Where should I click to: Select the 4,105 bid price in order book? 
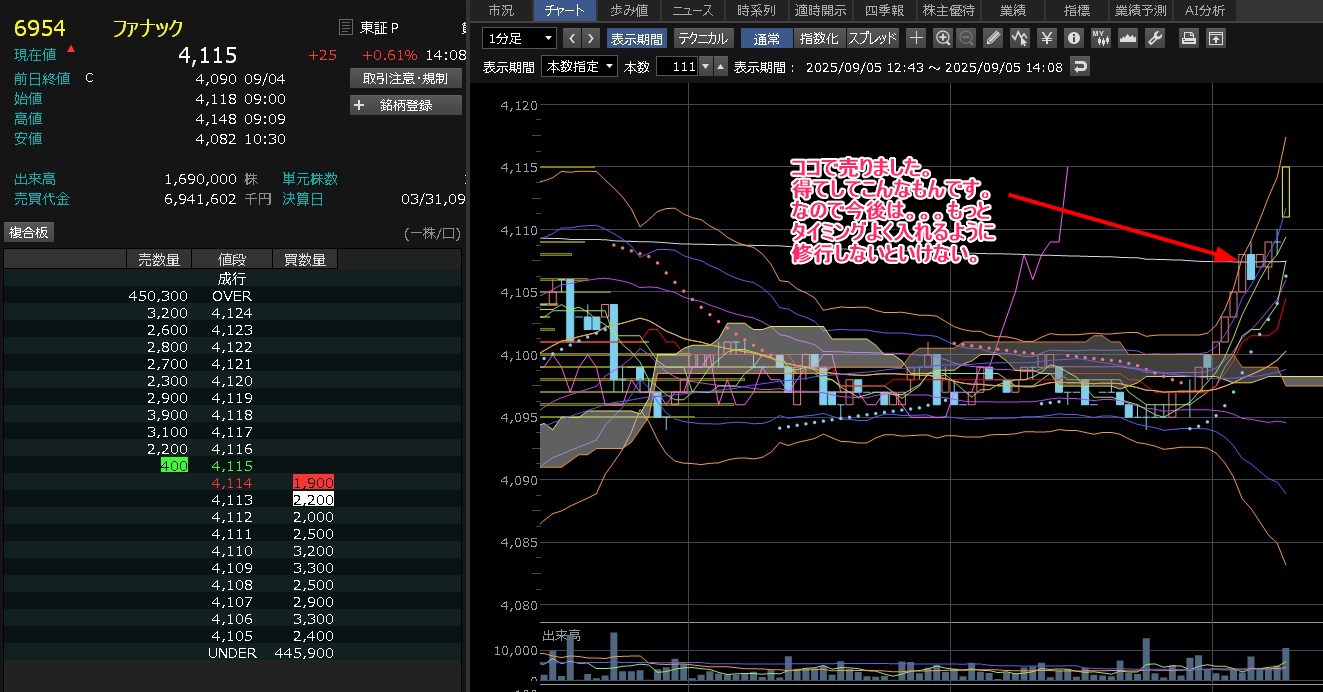pos(232,636)
